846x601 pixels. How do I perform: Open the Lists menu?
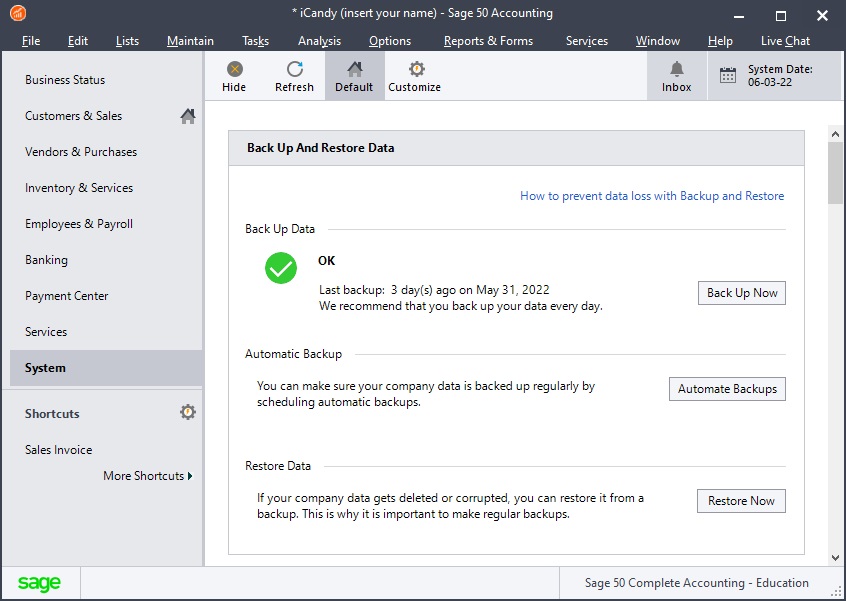127,41
